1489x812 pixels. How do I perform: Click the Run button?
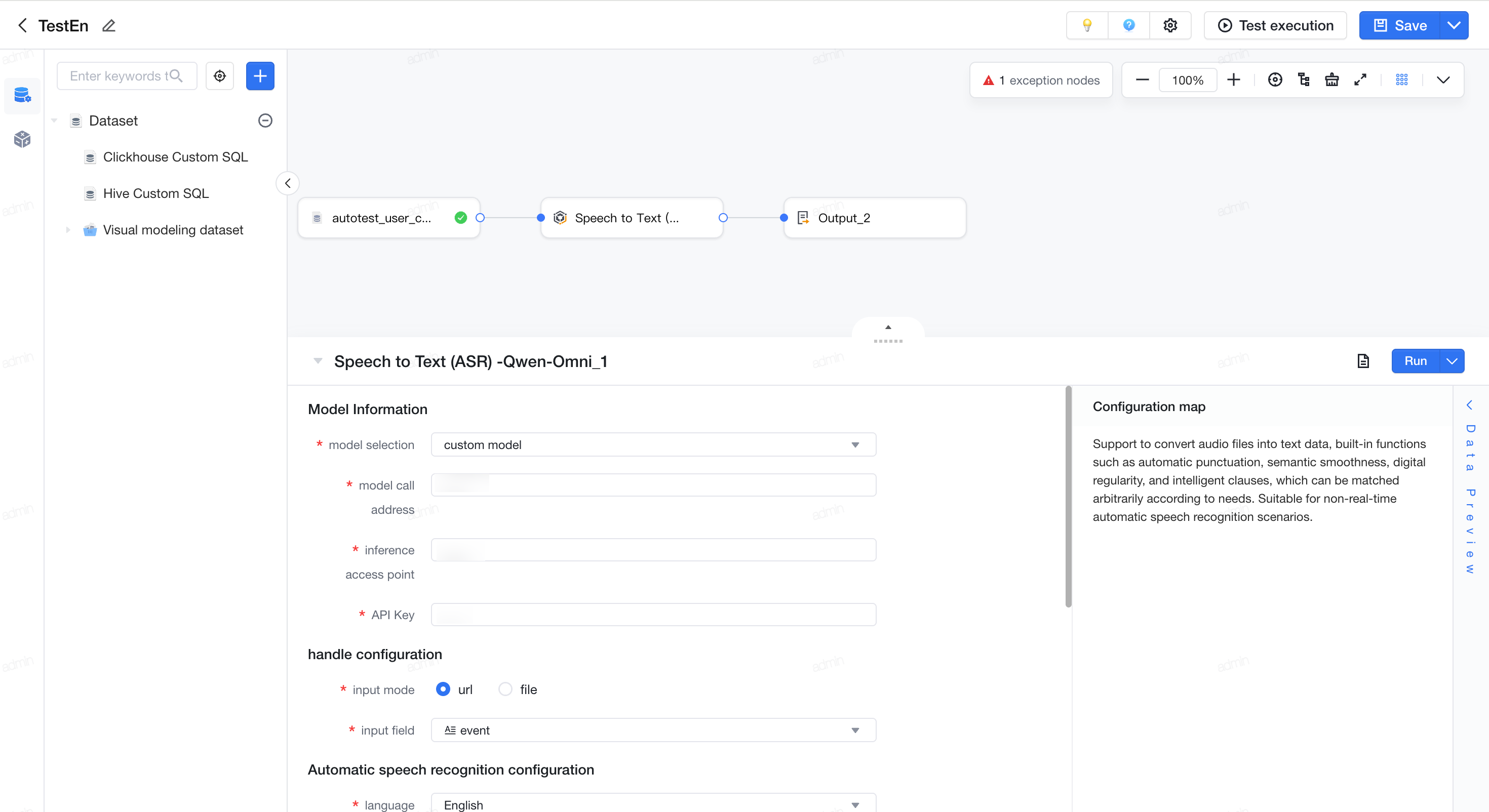1415,360
